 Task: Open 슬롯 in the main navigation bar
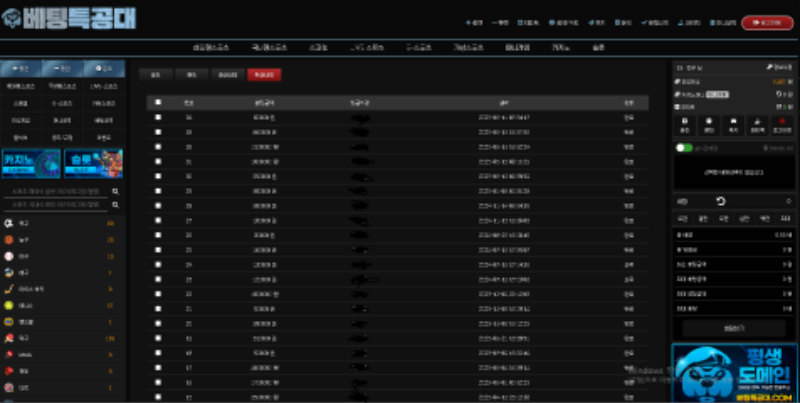tap(598, 47)
